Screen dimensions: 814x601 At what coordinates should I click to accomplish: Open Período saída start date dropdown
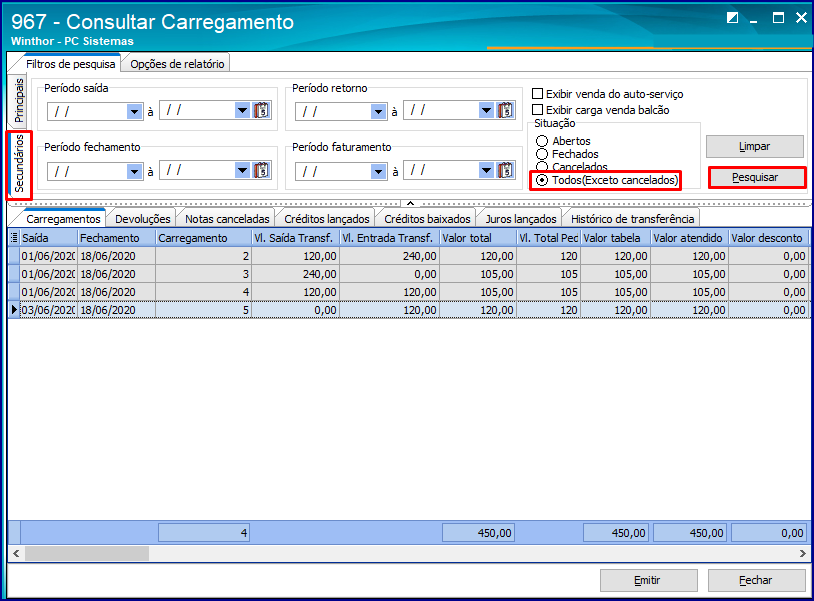click(134, 112)
